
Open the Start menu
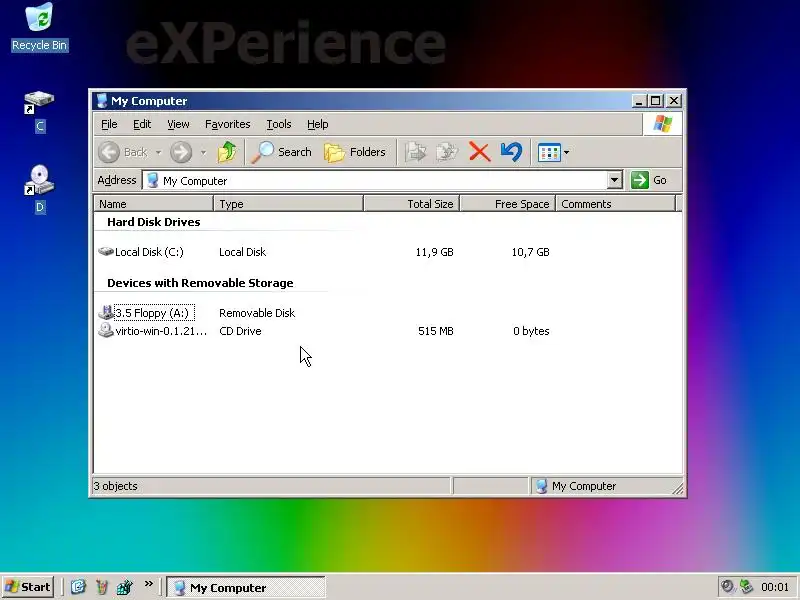coord(28,587)
